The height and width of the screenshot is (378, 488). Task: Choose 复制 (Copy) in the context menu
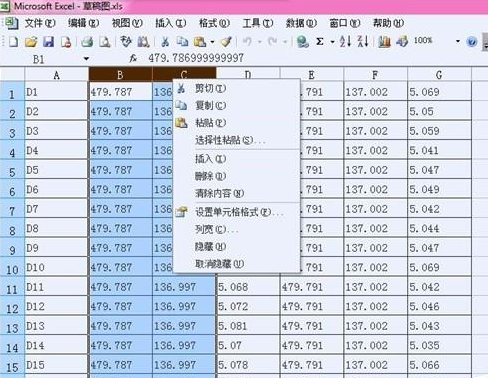(237, 105)
